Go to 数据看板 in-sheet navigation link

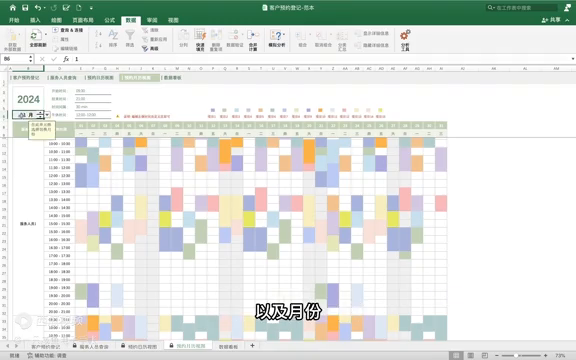click(x=171, y=78)
